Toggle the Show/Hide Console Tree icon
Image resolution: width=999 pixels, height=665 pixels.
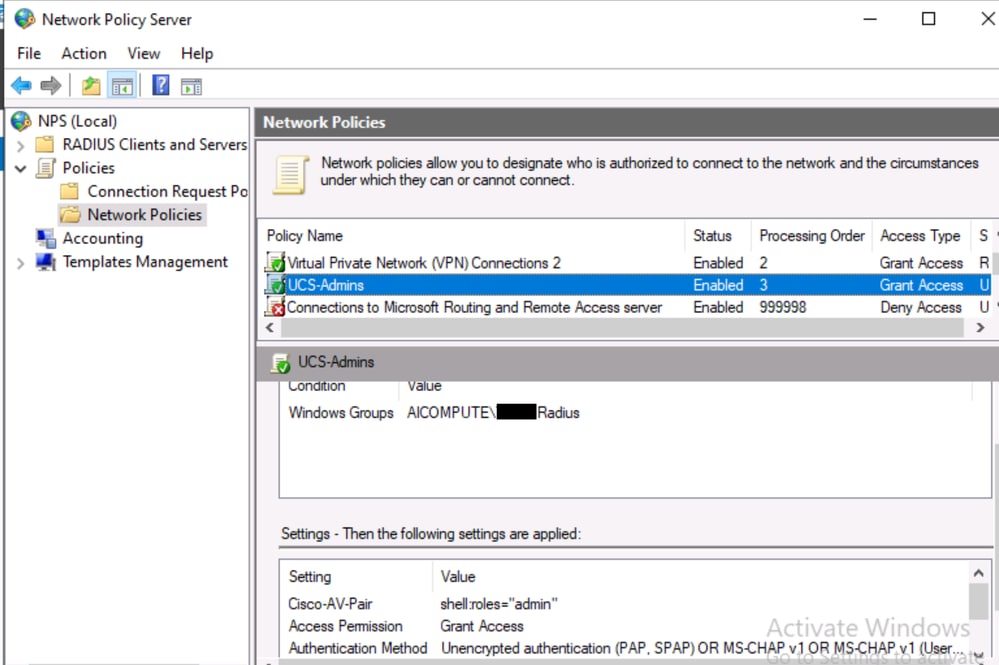pos(122,85)
